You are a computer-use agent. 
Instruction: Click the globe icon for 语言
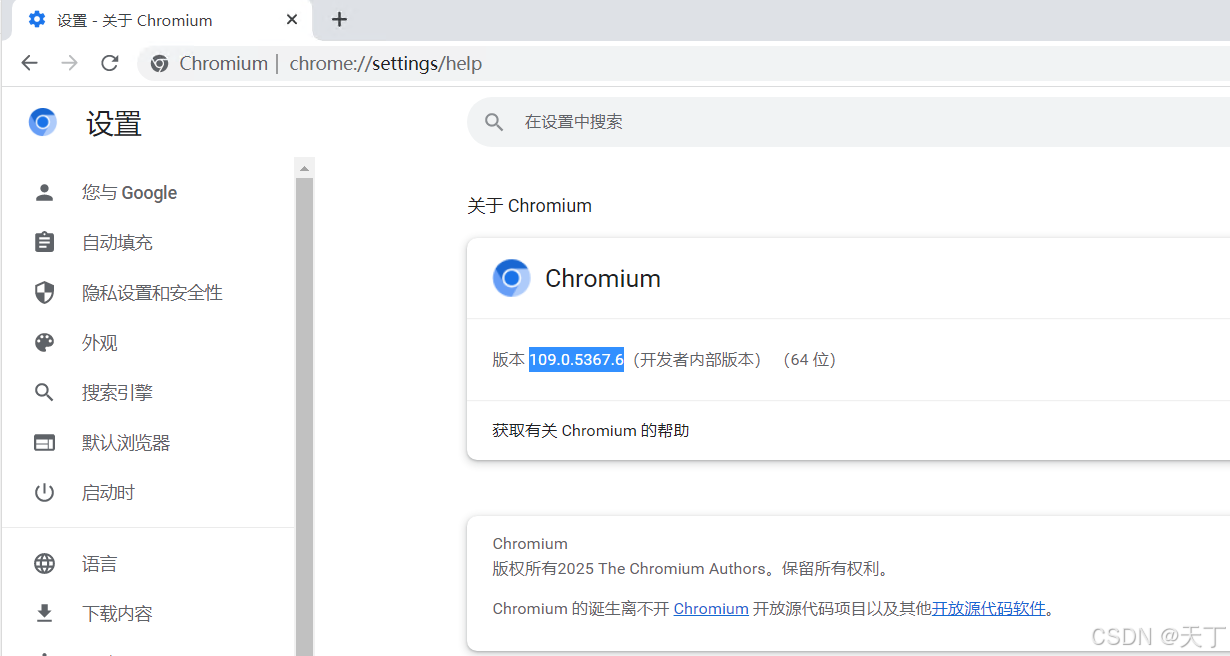44,563
